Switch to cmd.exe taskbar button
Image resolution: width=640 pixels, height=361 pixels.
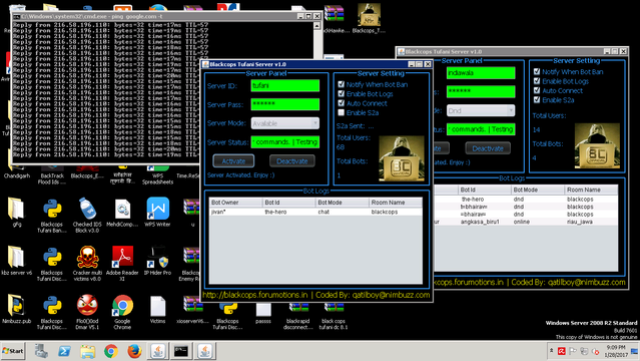[181, 351]
